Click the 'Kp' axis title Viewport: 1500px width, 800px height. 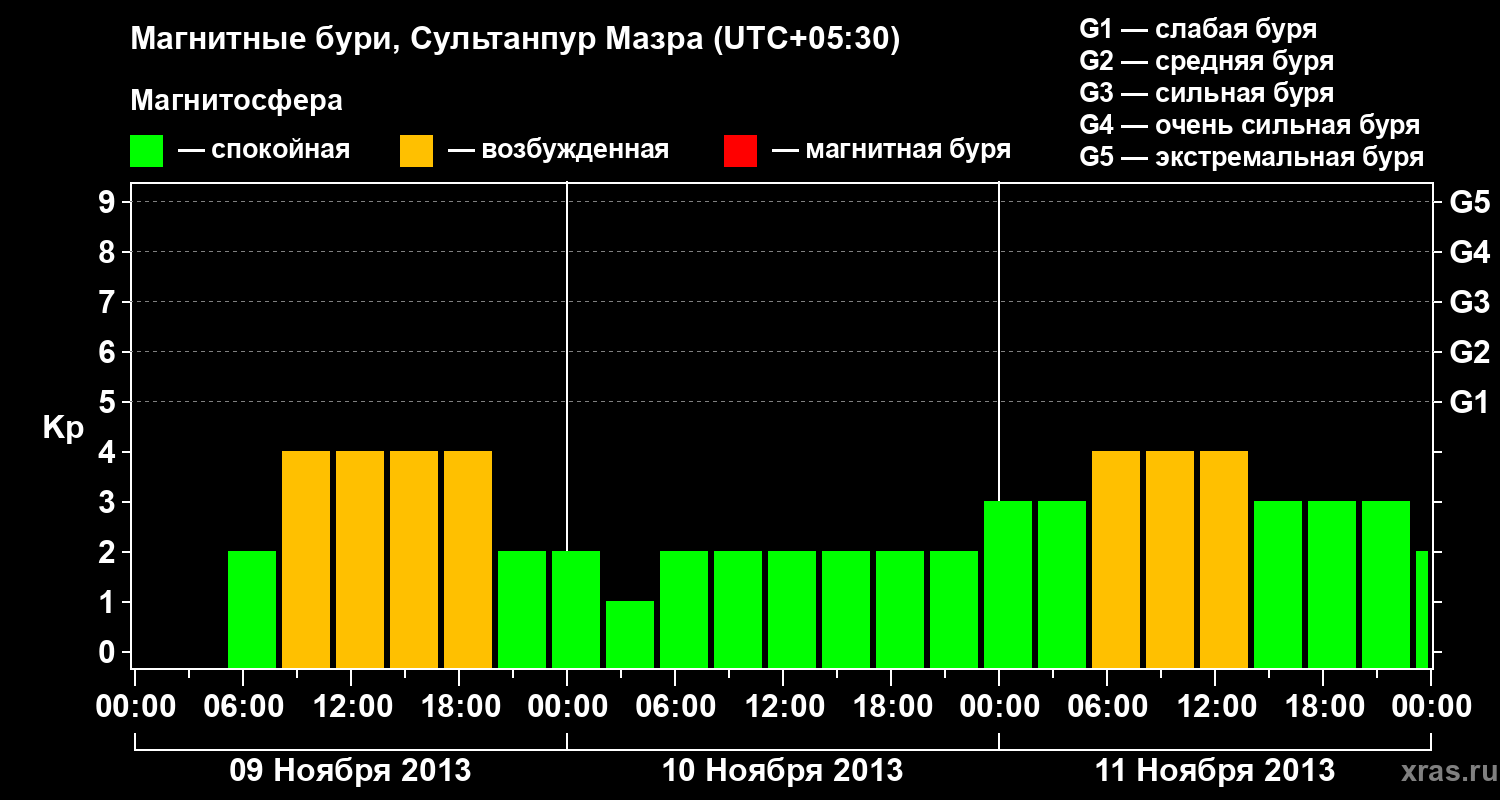click(x=63, y=428)
